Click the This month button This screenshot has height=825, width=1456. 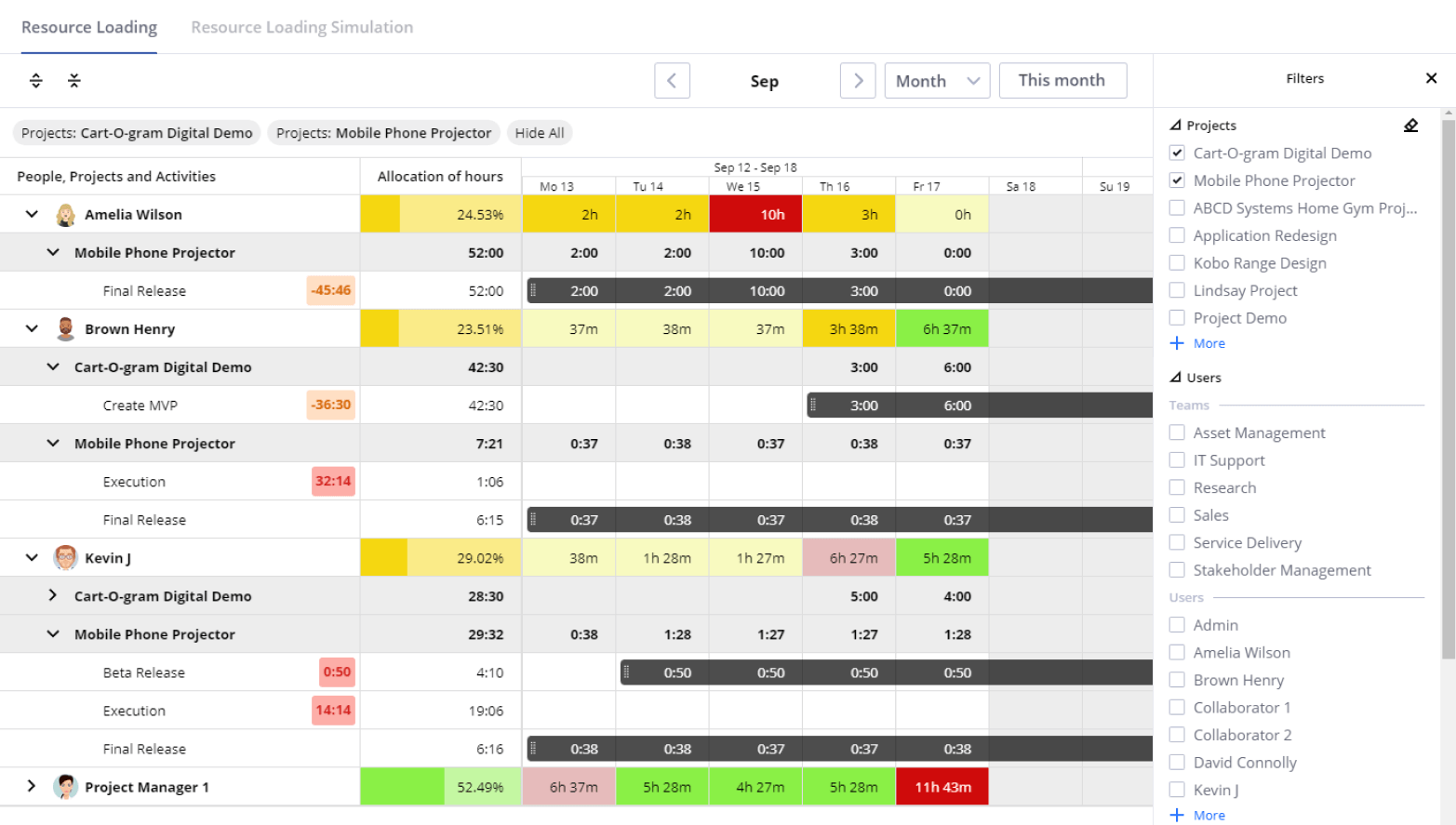coord(1062,81)
